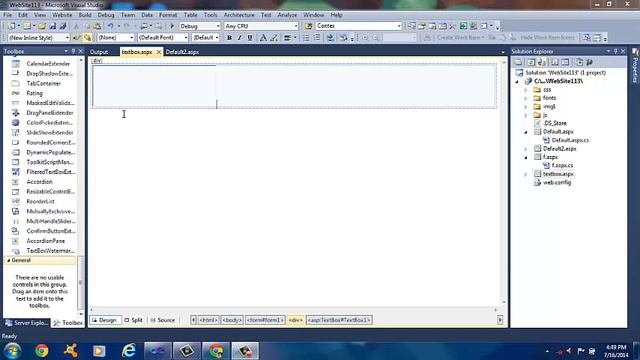The width and height of the screenshot is (640, 360).
Task: Open the Architecture menu
Action: (x=239, y=15)
